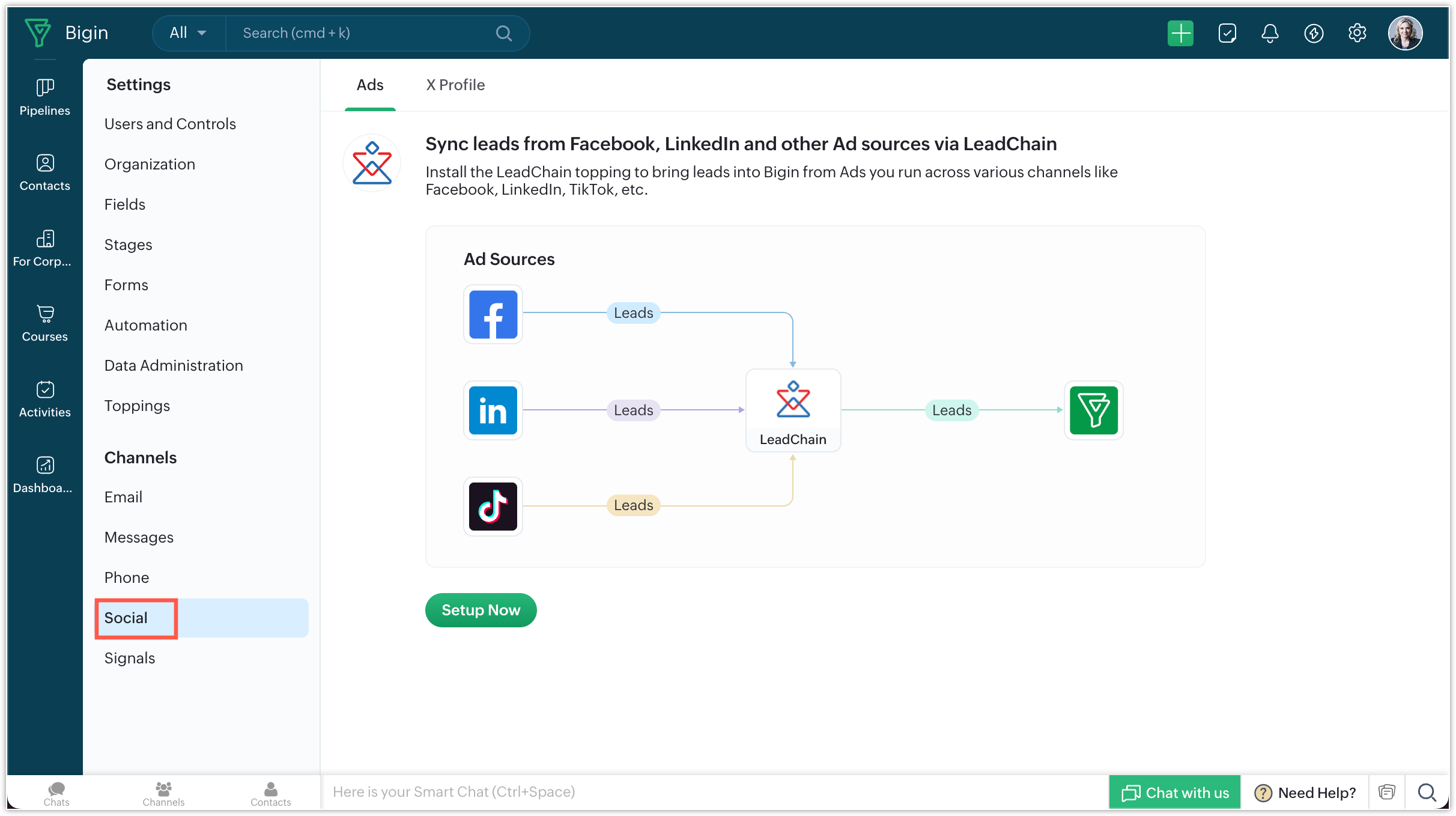This screenshot has width=1456, height=816.
Task: Open the Pipelines module
Action: click(x=44, y=97)
